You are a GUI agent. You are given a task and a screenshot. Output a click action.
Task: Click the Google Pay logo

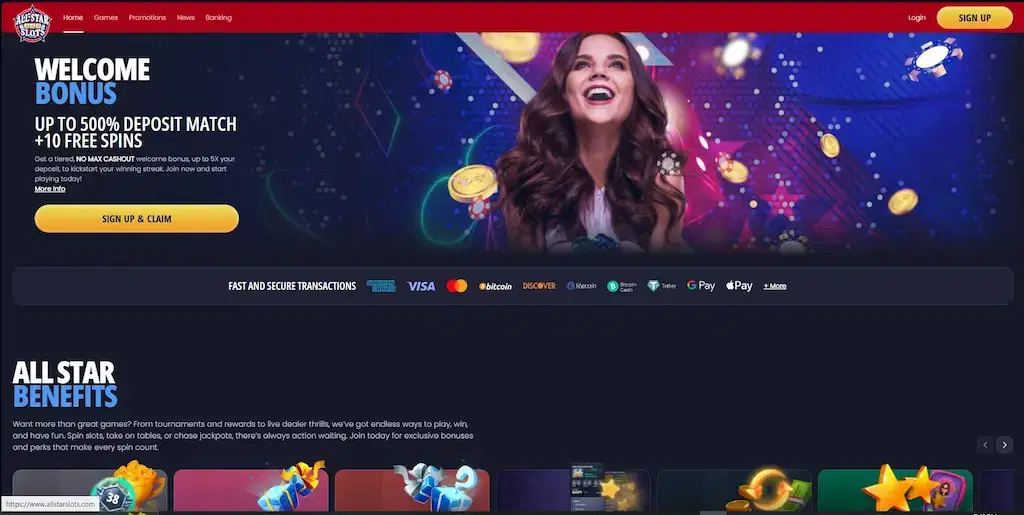pos(701,286)
